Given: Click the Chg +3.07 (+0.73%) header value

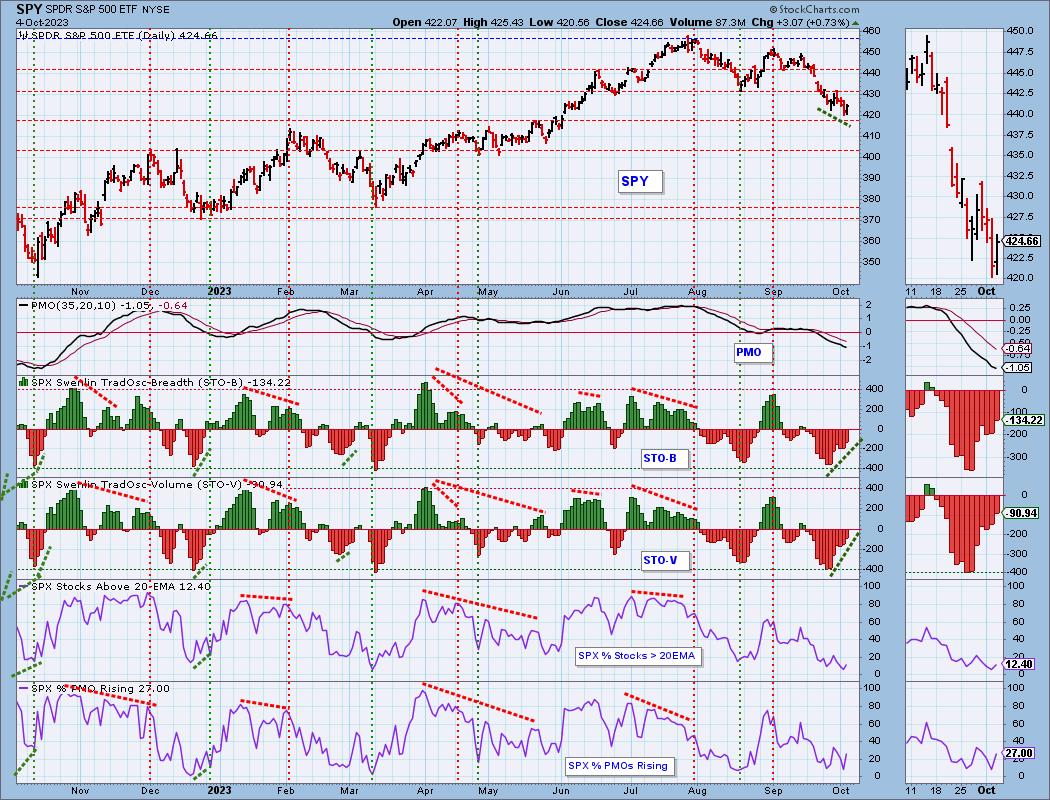Looking at the screenshot, I should 806,22.
